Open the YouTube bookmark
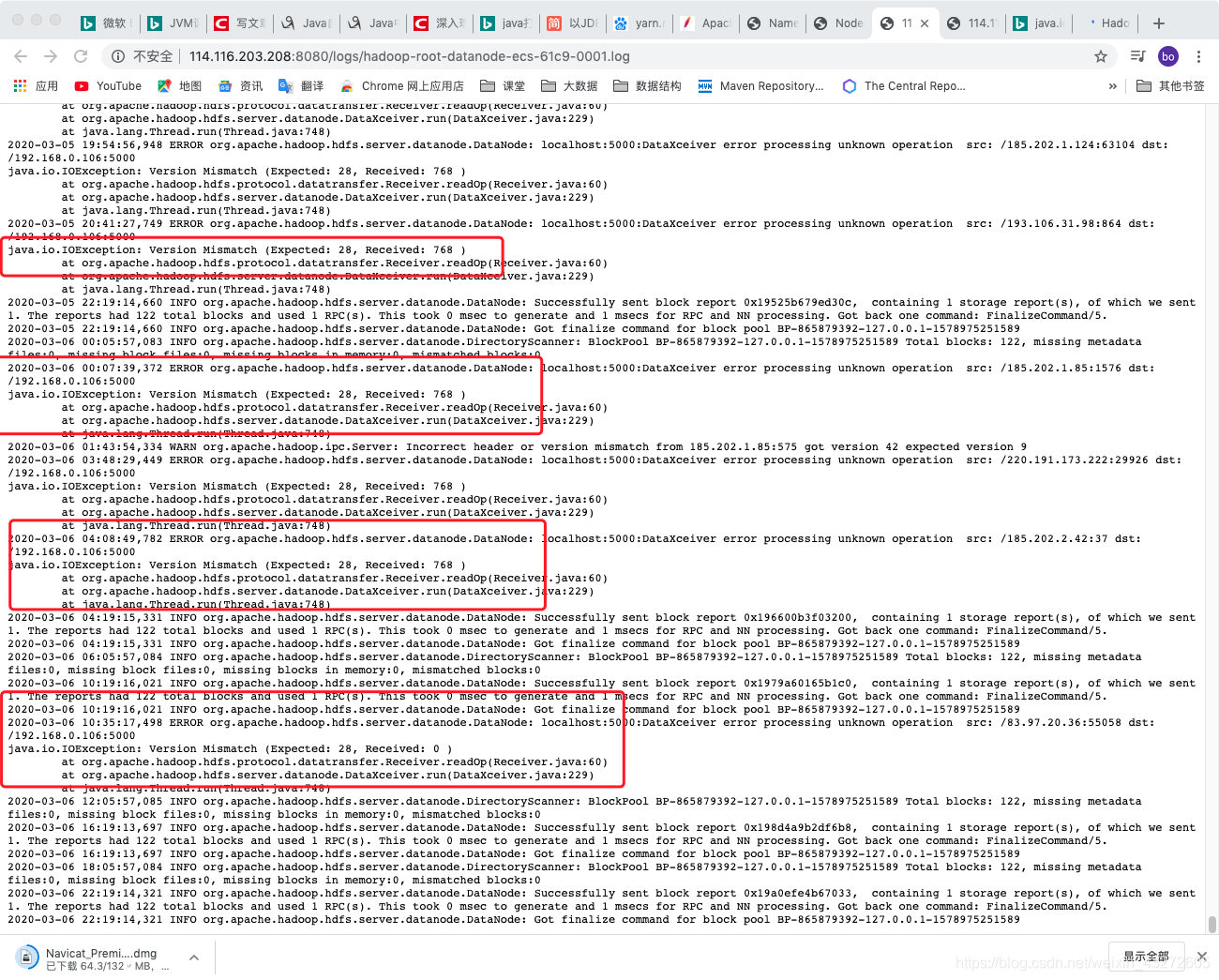Viewport: 1219px width, 980px height. (108, 85)
